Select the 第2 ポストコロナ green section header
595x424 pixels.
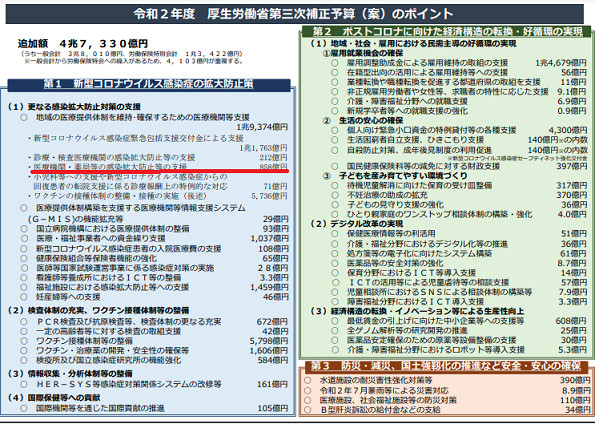click(x=447, y=32)
